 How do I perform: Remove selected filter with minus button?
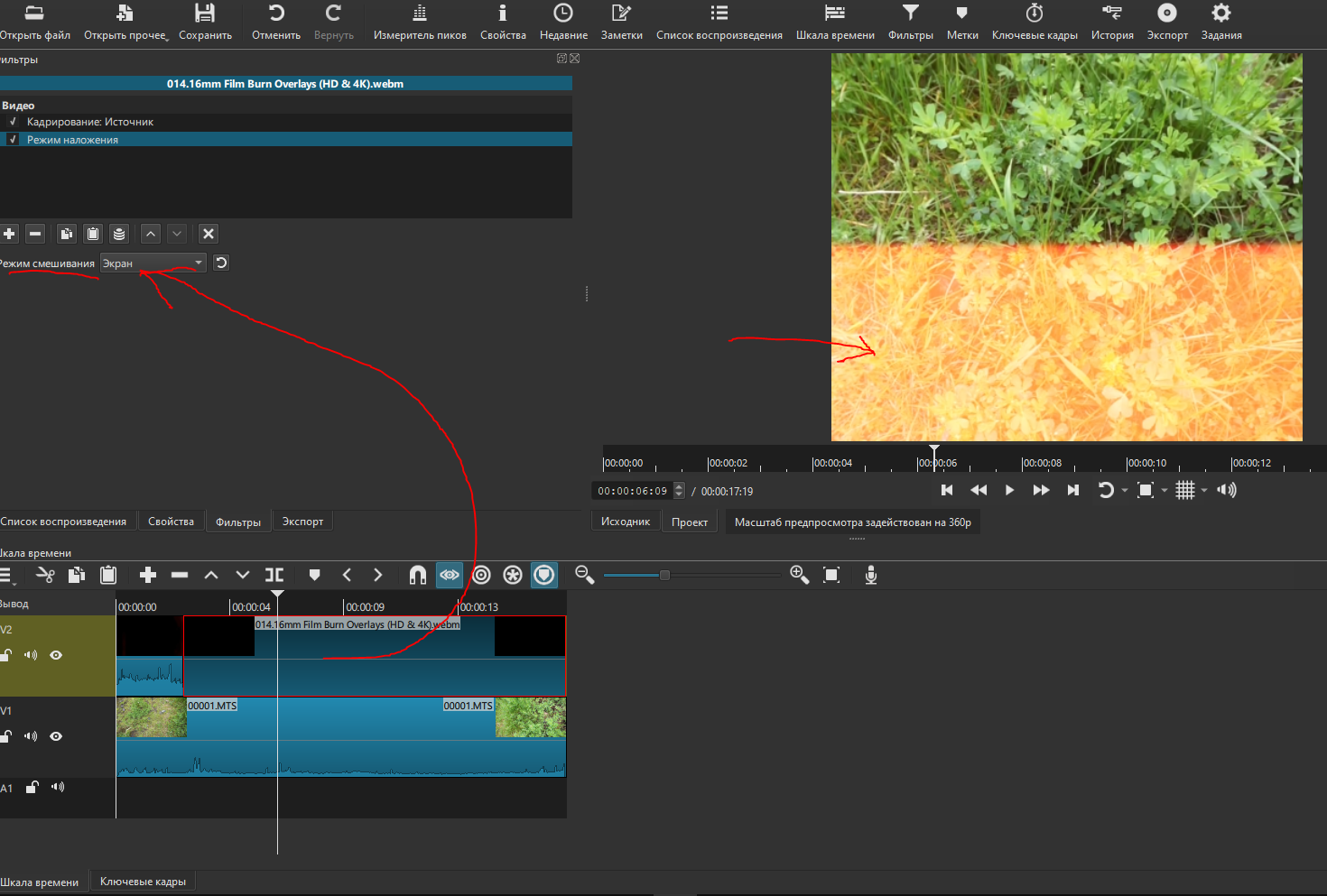click(35, 234)
